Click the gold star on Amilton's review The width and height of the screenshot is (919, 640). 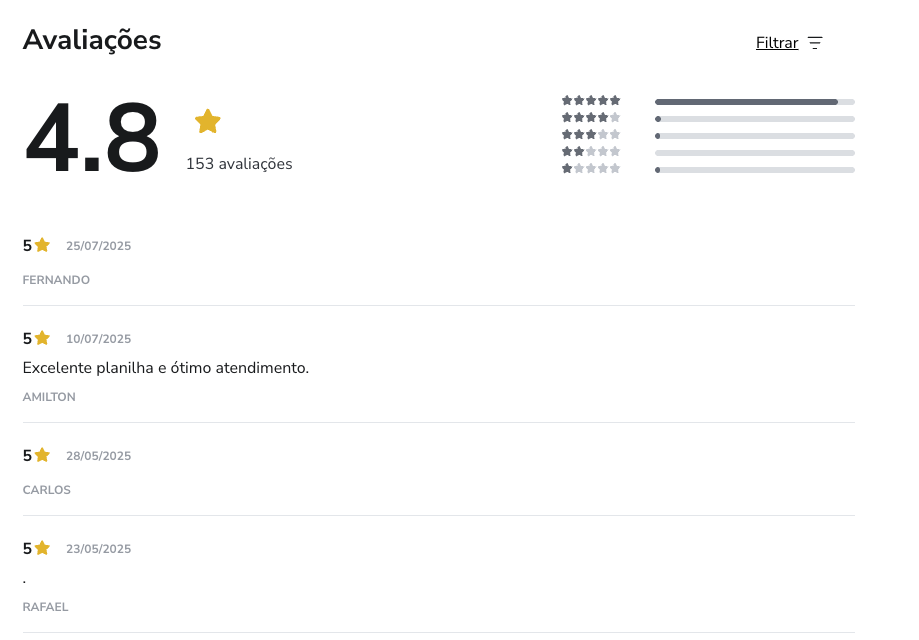click(x=42, y=338)
